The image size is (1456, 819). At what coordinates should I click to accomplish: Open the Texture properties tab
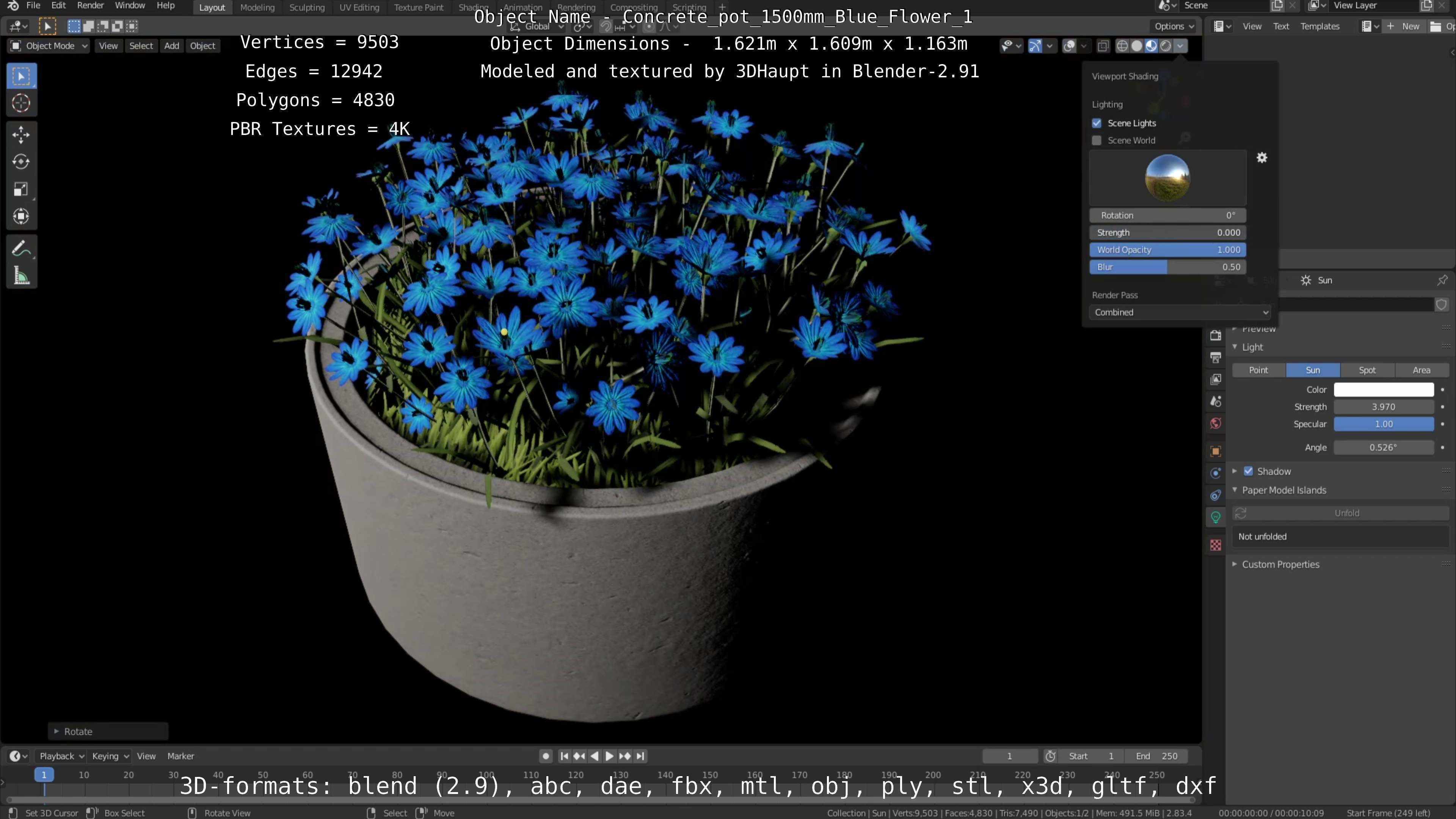[x=1216, y=545]
